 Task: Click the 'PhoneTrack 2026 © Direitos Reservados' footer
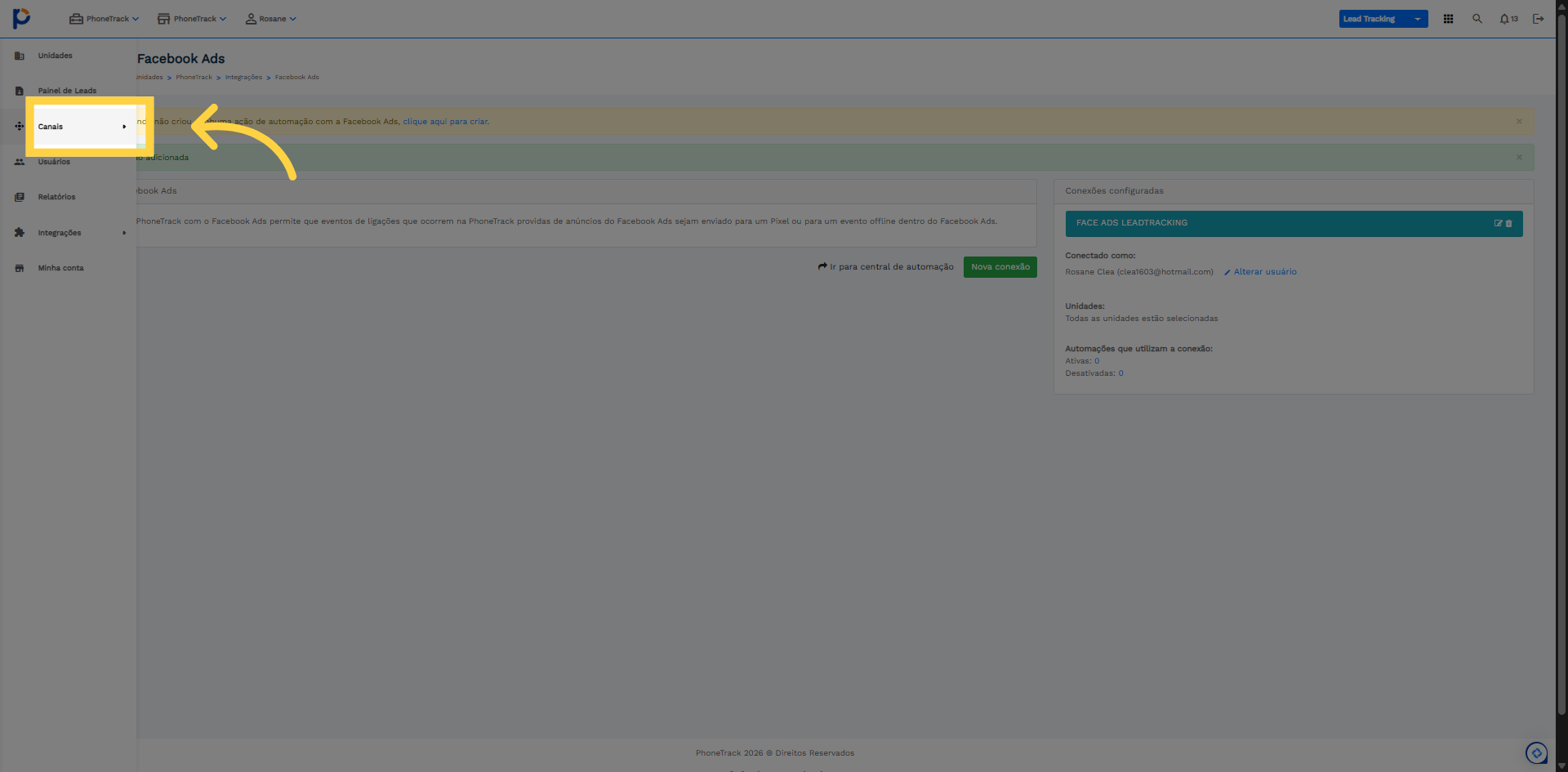(x=775, y=753)
